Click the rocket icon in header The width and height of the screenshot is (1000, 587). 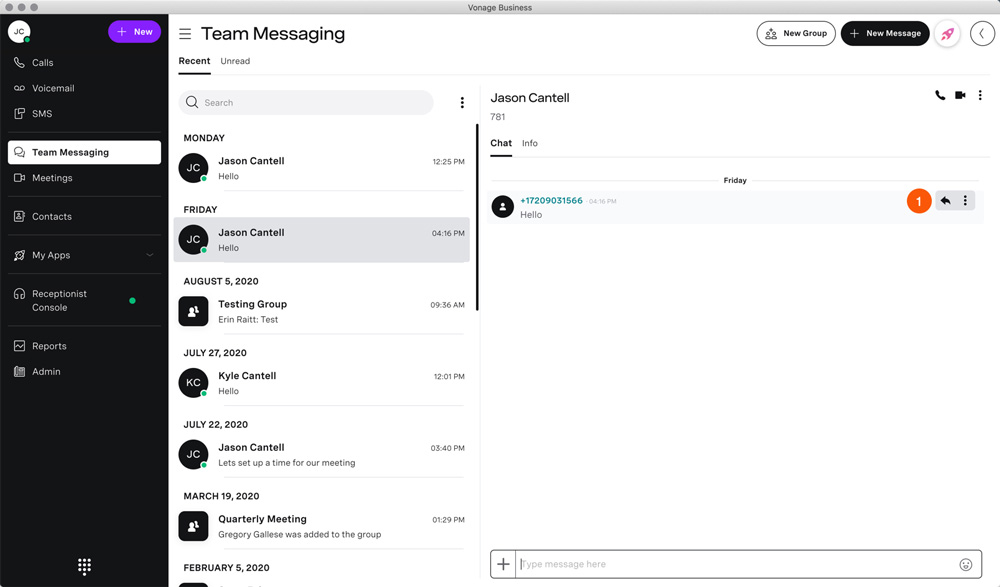point(947,33)
